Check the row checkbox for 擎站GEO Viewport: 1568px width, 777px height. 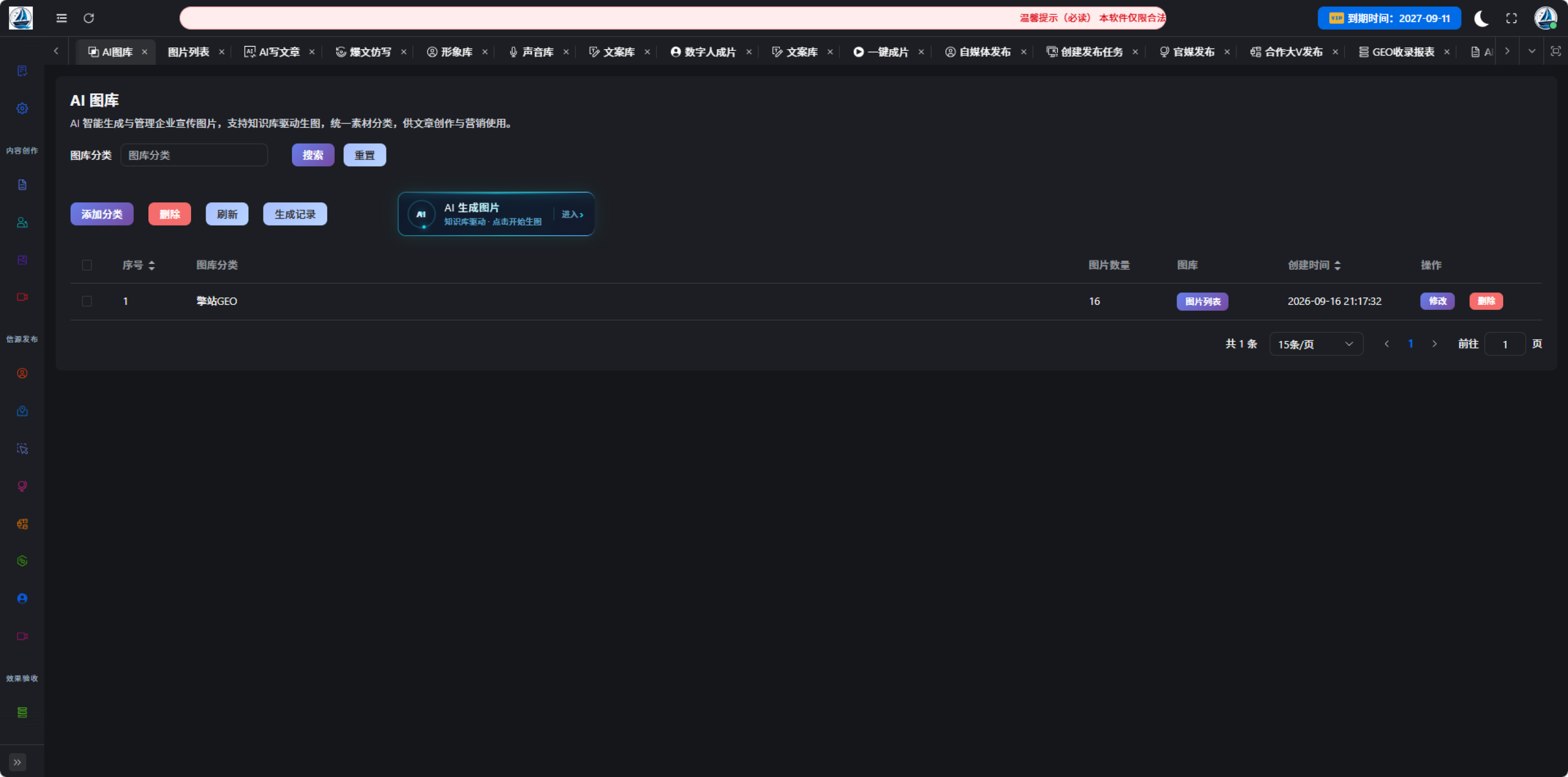coord(87,301)
